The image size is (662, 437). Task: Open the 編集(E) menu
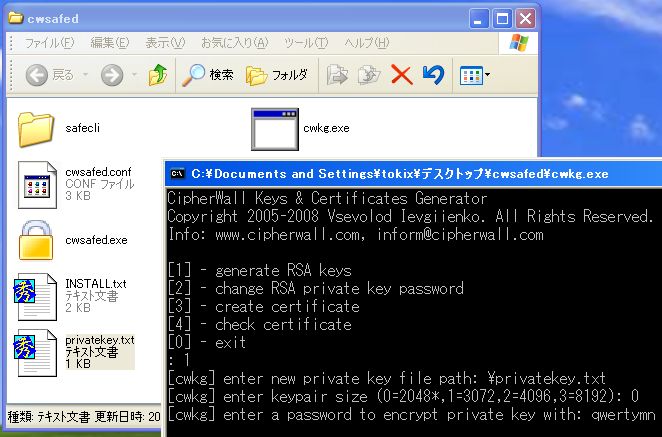[x=110, y=43]
